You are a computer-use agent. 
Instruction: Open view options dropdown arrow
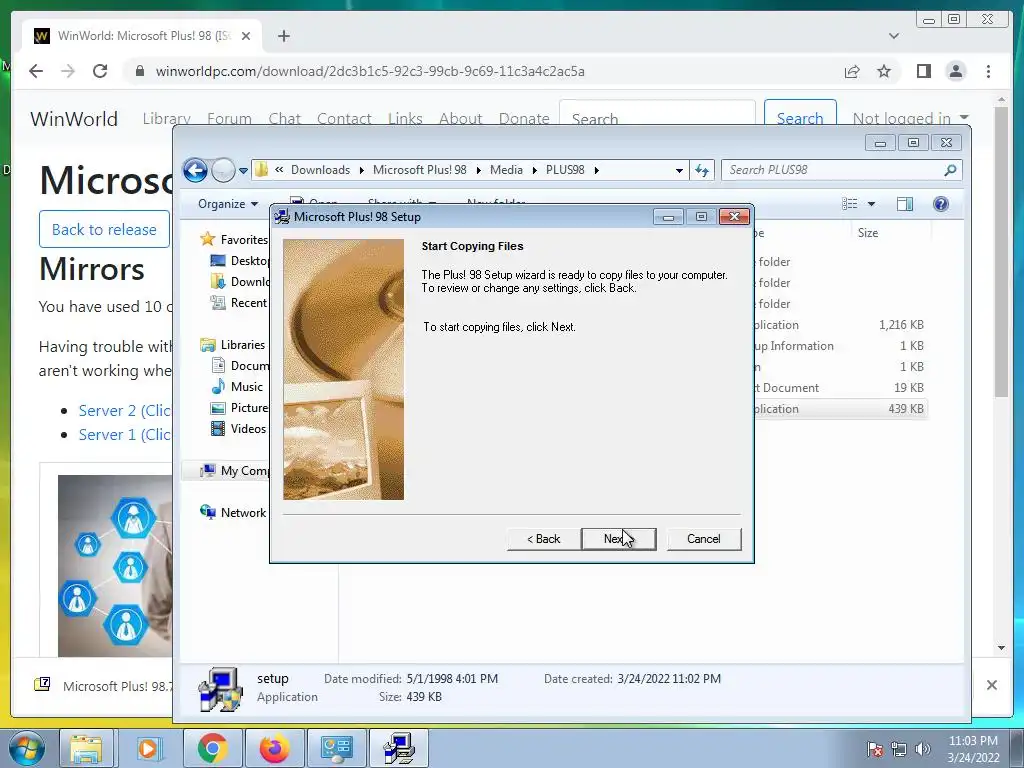pyautogui.click(x=871, y=204)
